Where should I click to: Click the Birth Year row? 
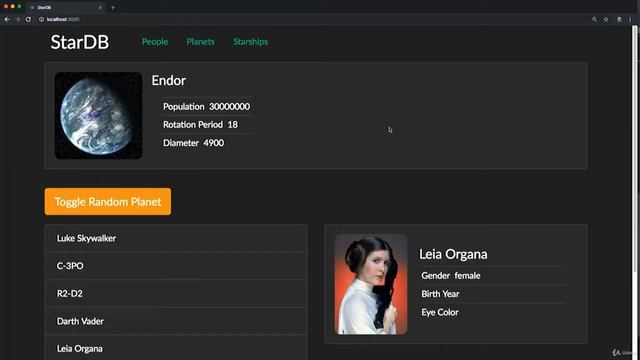pyautogui.click(x=492, y=294)
